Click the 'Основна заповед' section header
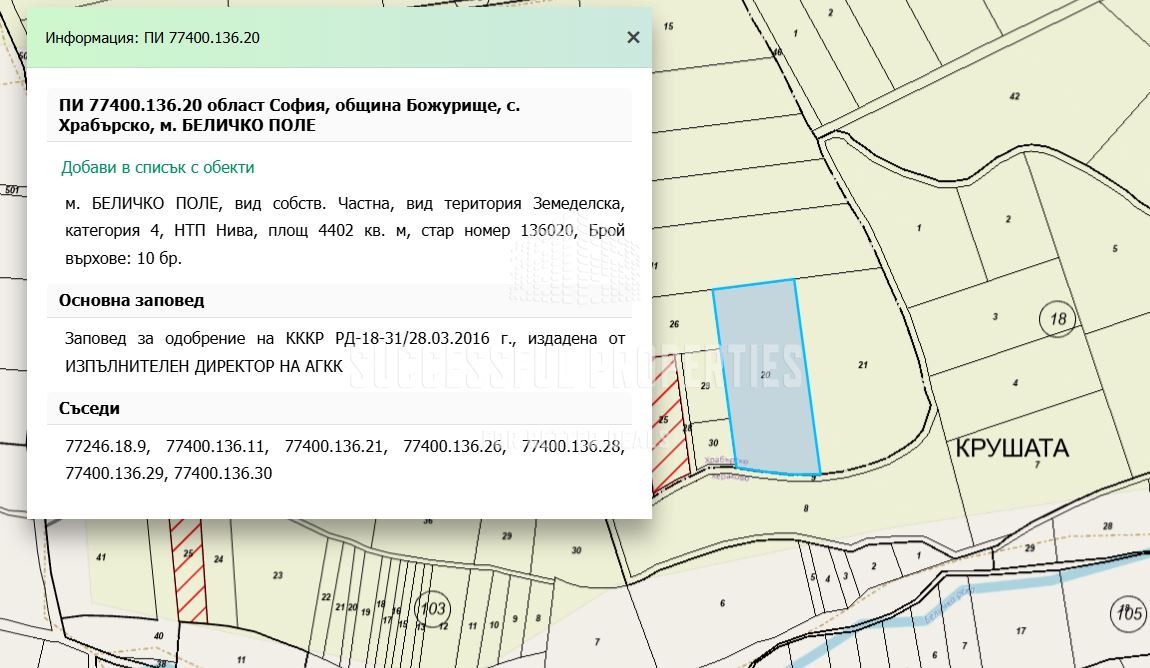 [x=132, y=301]
